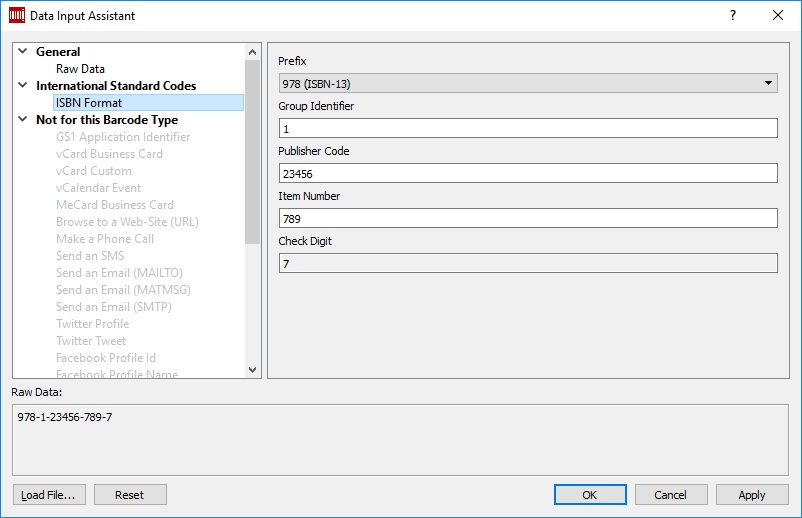Focus the Item Number input field
This screenshot has height=518, width=802.
528,218
